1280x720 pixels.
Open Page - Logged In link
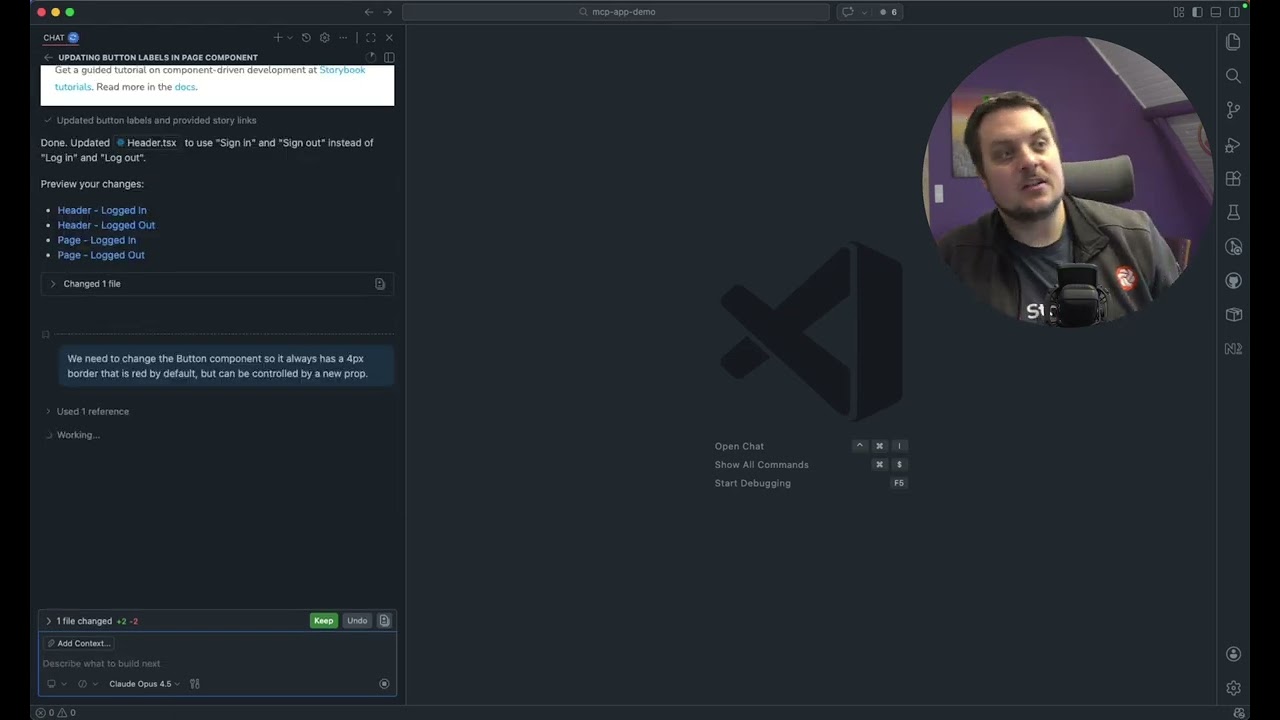pyautogui.click(x=97, y=240)
